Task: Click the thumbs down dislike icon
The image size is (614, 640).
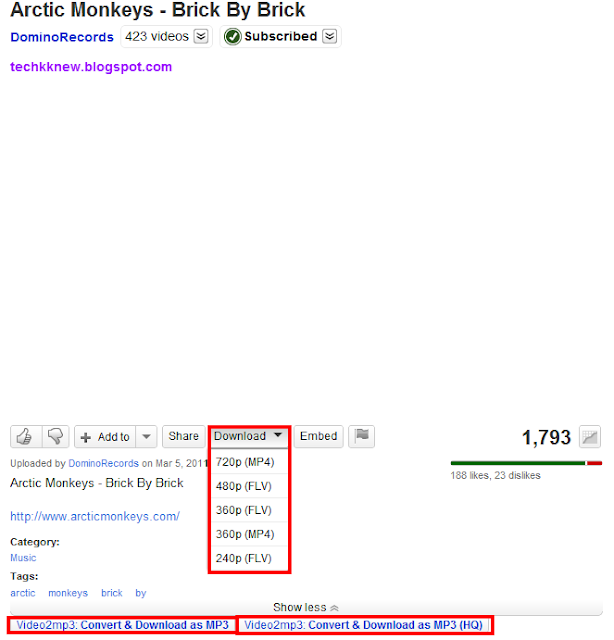Action: coord(56,437)
